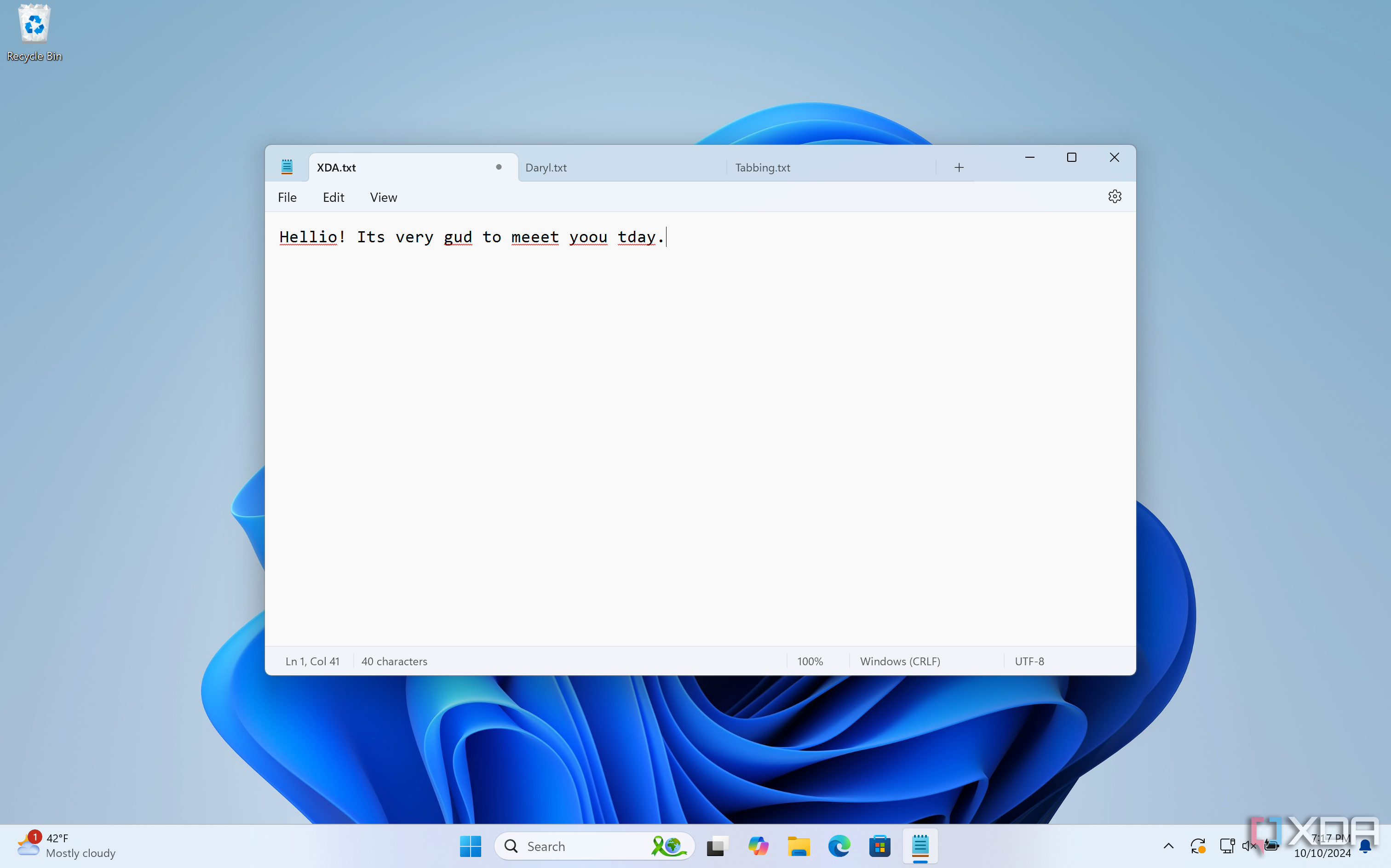Image resolution: width=1391 pixels, height=868 pixels.
Task: Click the new tab plus icon
Action: click(x=959, y=167)
